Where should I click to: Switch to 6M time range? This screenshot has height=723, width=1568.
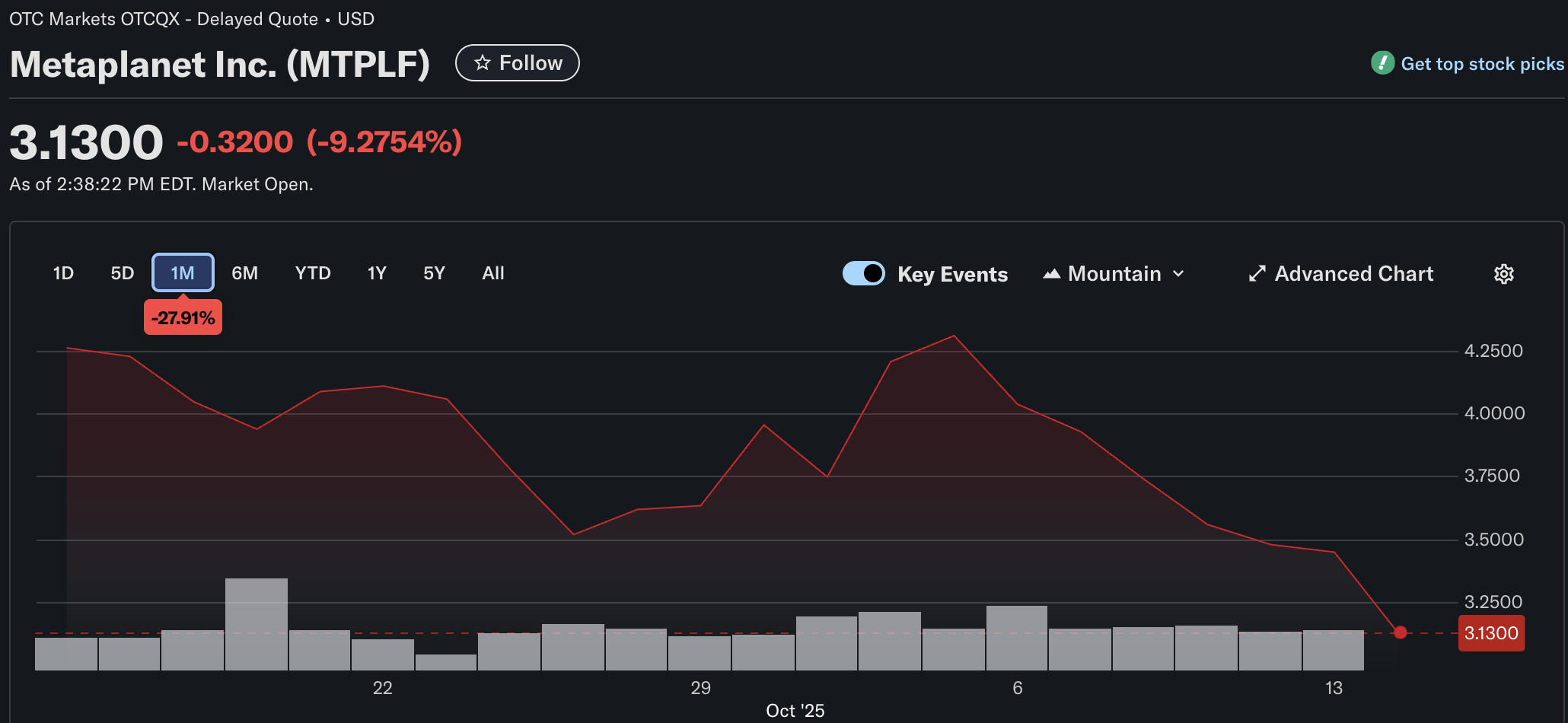[244, 273]
